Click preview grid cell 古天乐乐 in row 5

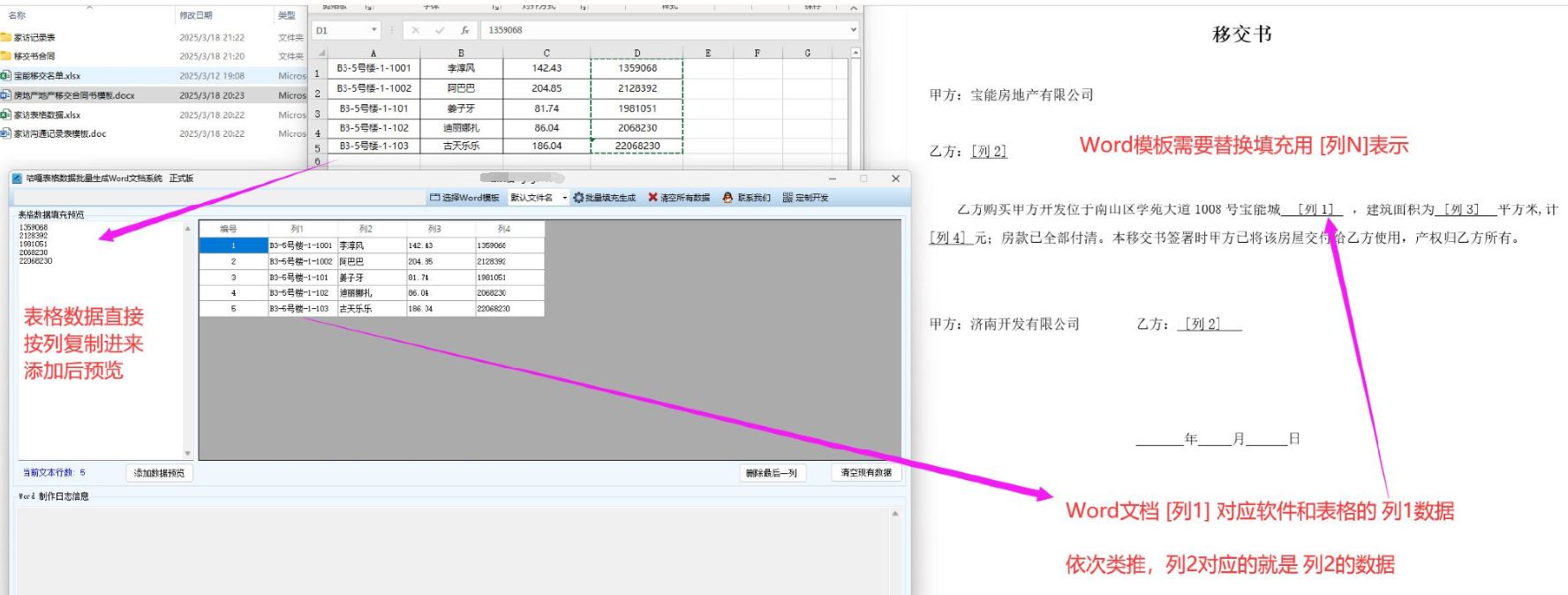point(372,309)
